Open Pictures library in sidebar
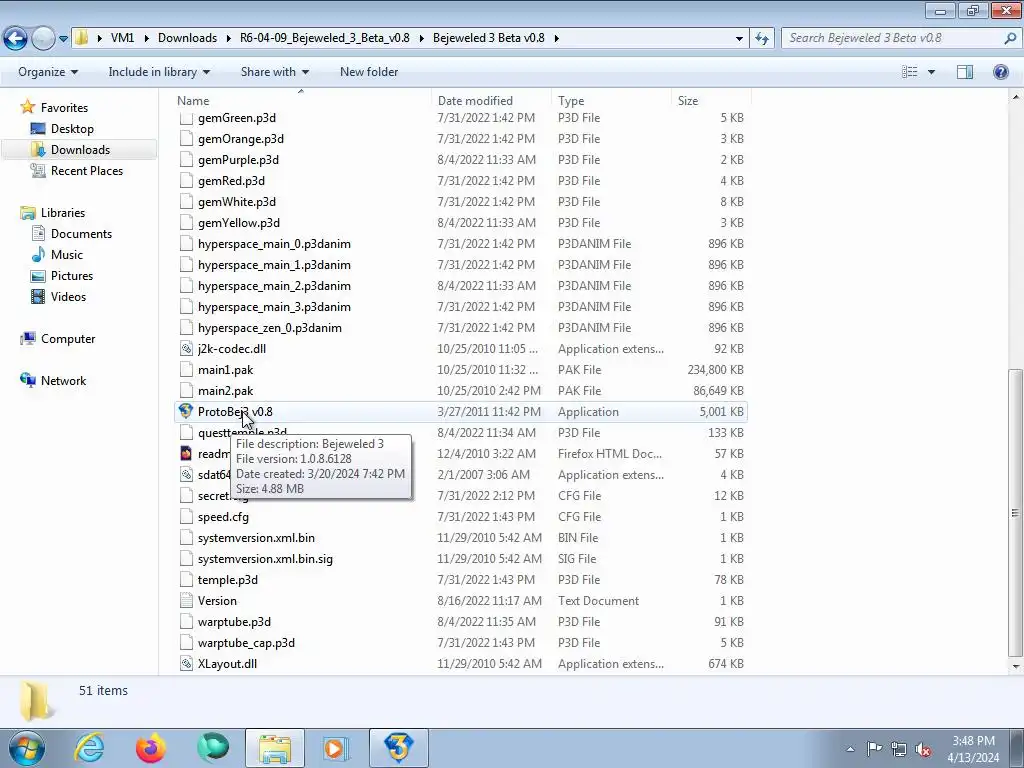This screenshot has height=768, width=1024. (x=72, y=276)
